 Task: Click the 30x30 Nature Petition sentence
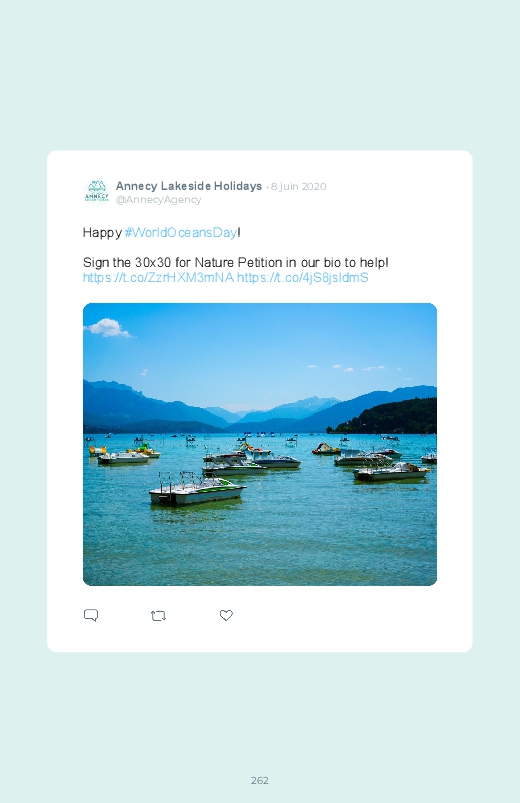(236, 263)
